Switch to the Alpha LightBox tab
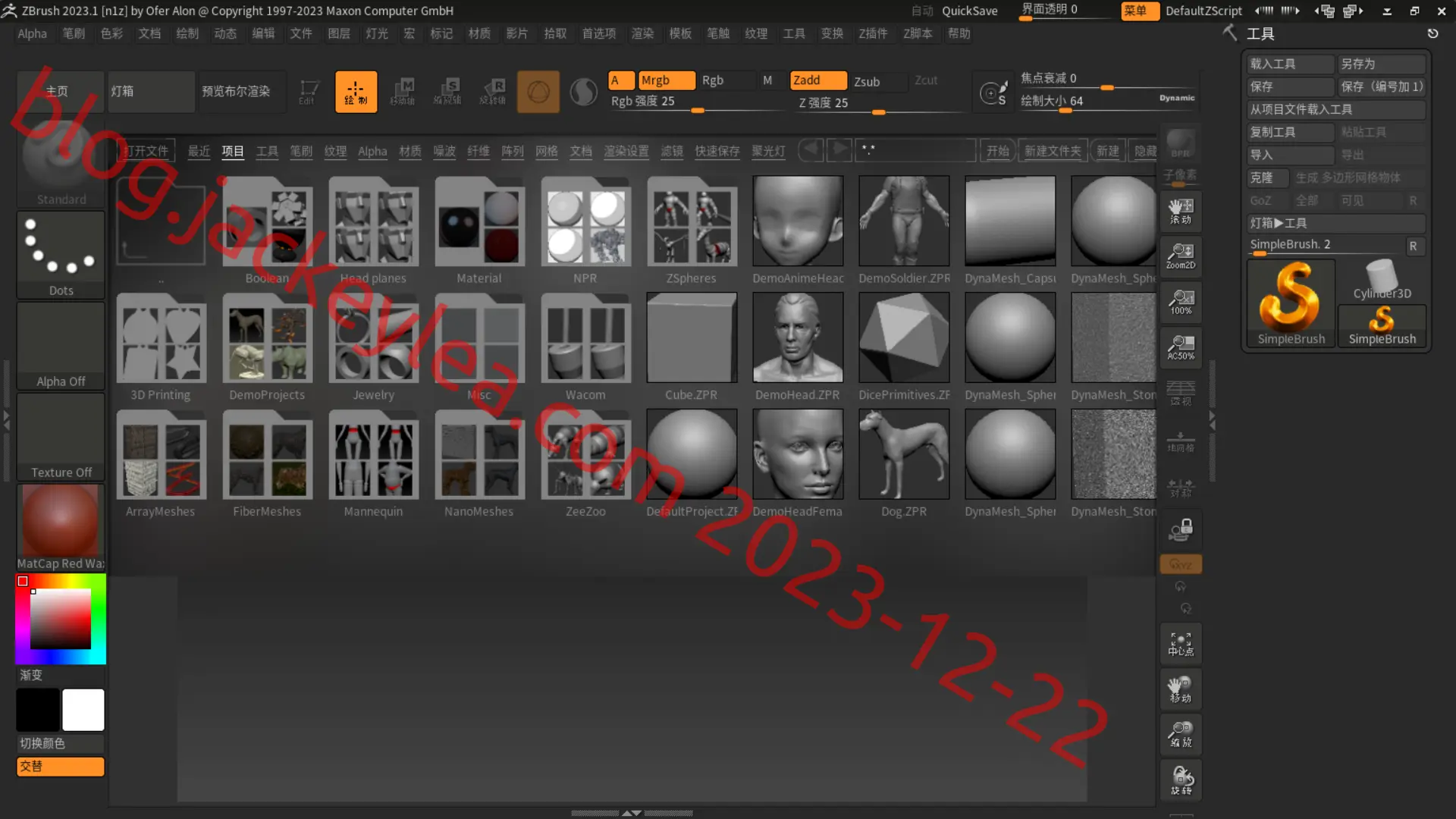1456x819 pixels. tap(372, 151)
